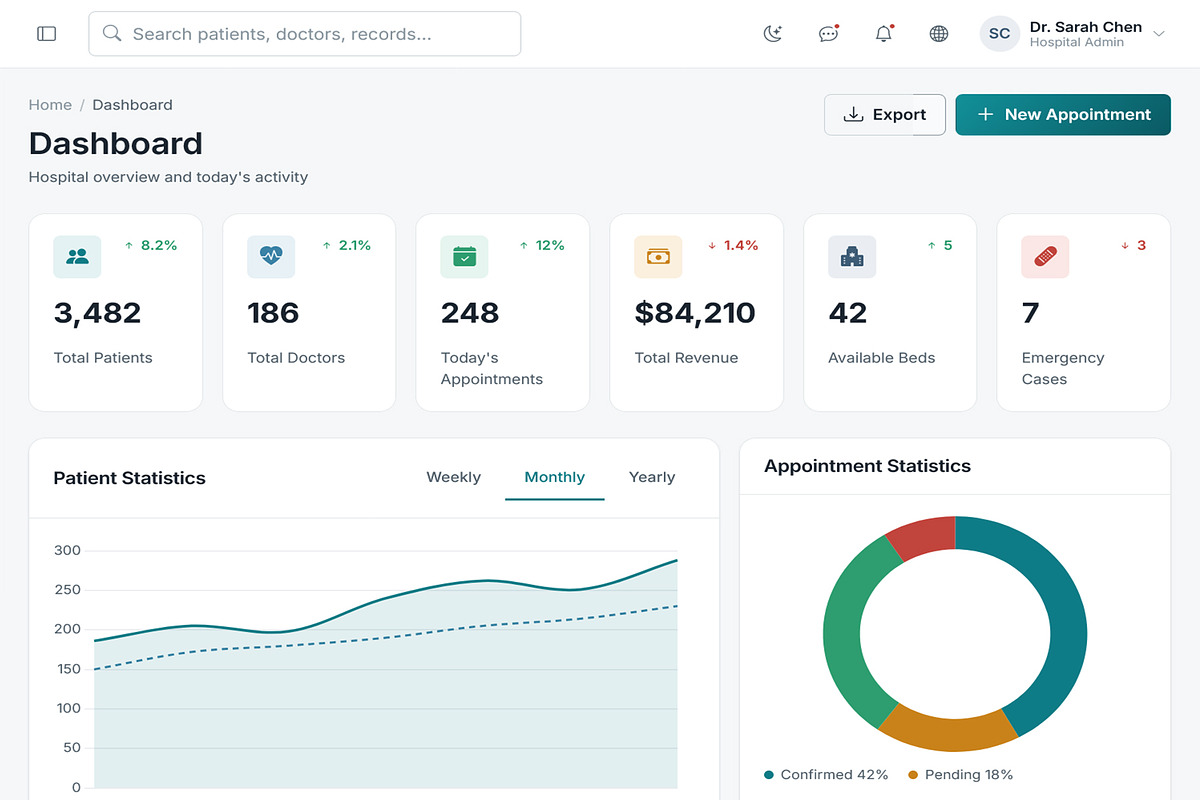Screen dimensions: 1200x800
Task: Click the 300 y-axis label
Action: 68,550
